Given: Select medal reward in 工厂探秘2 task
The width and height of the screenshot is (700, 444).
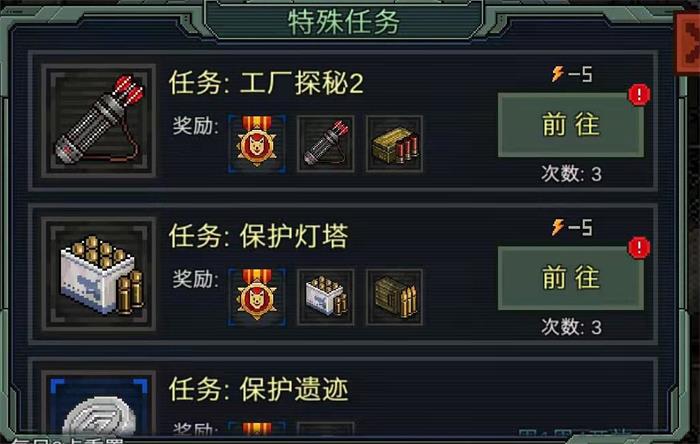Looking at the screenshot, I should (x=257, y=143).
